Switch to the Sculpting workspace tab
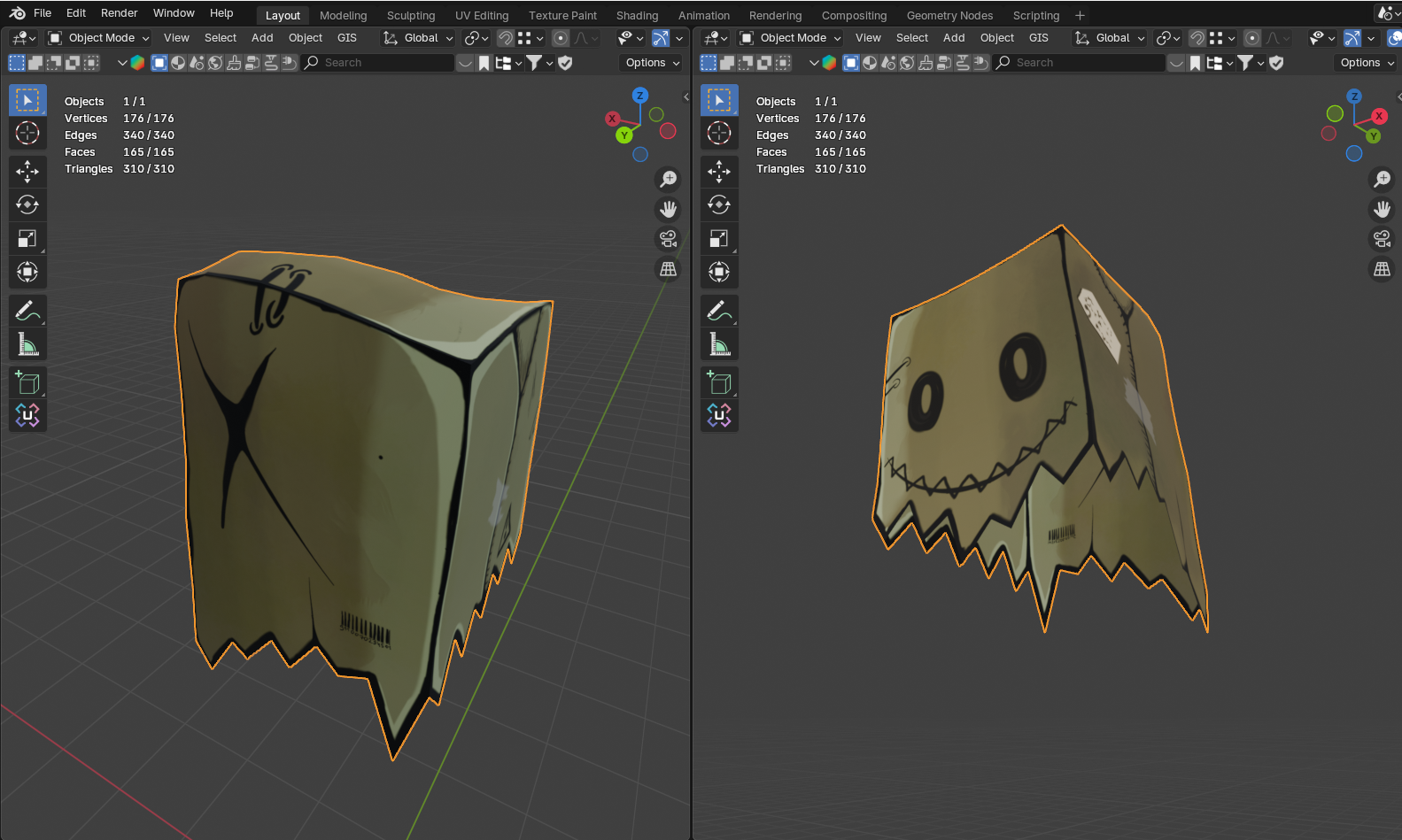 [411, 15]
